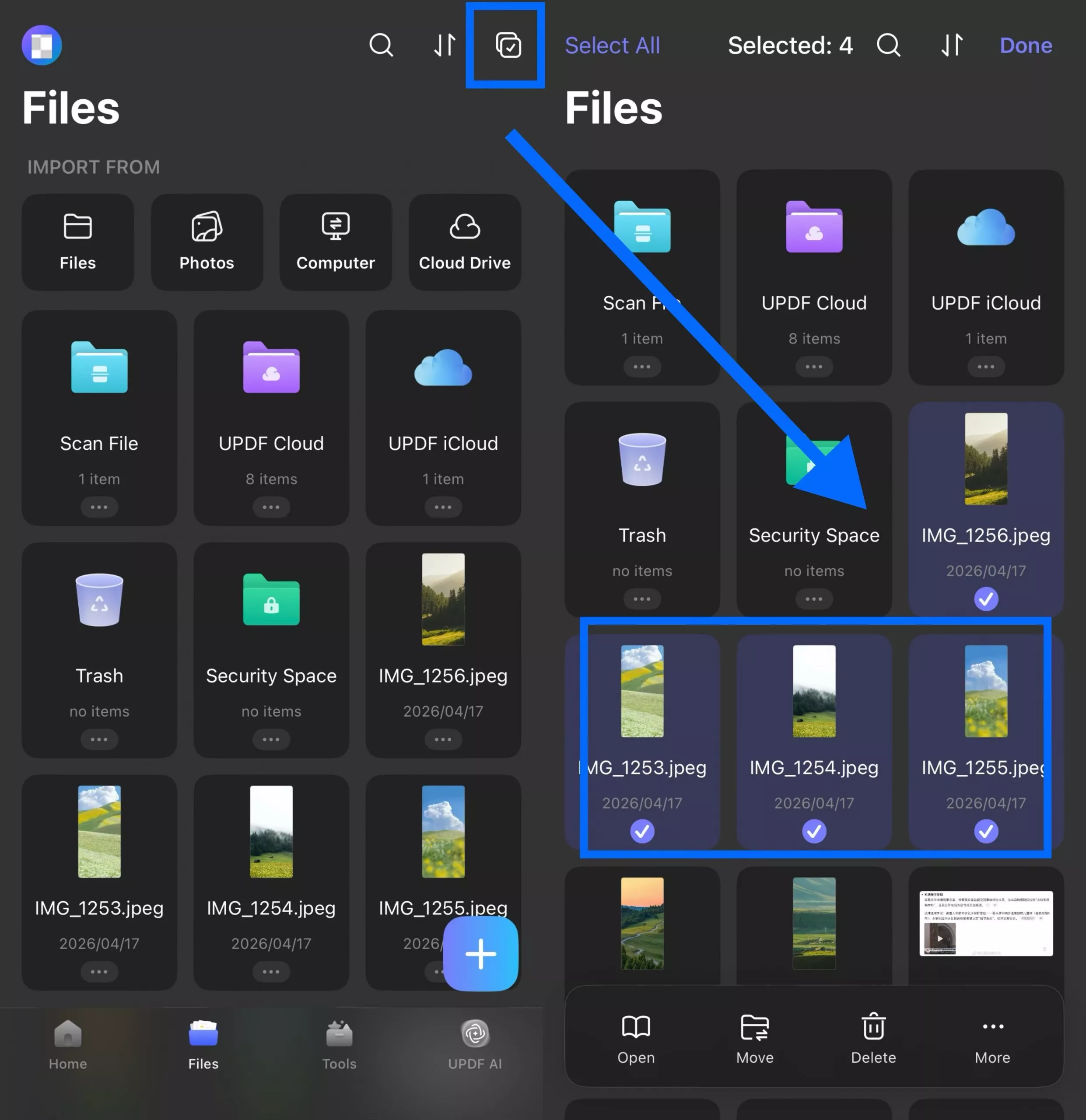Open search in left Files panel
1086x1120 pixels.
(x=381, y=45)
